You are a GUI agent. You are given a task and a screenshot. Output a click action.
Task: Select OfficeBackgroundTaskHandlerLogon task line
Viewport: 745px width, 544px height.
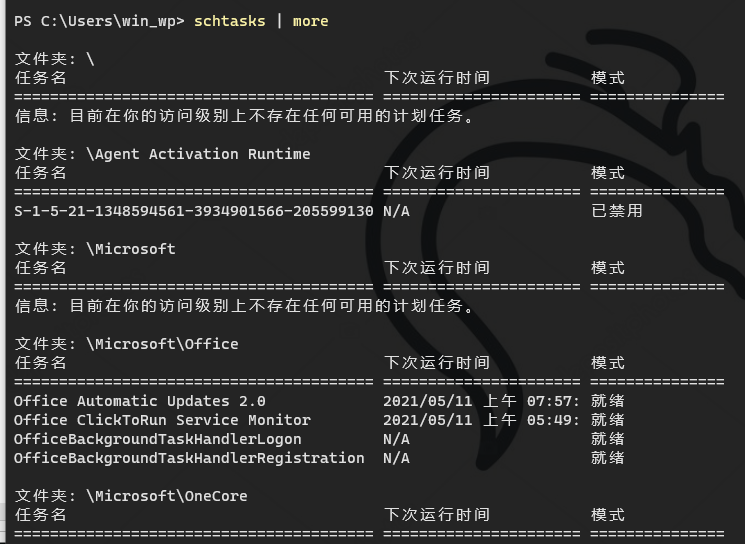158,439
